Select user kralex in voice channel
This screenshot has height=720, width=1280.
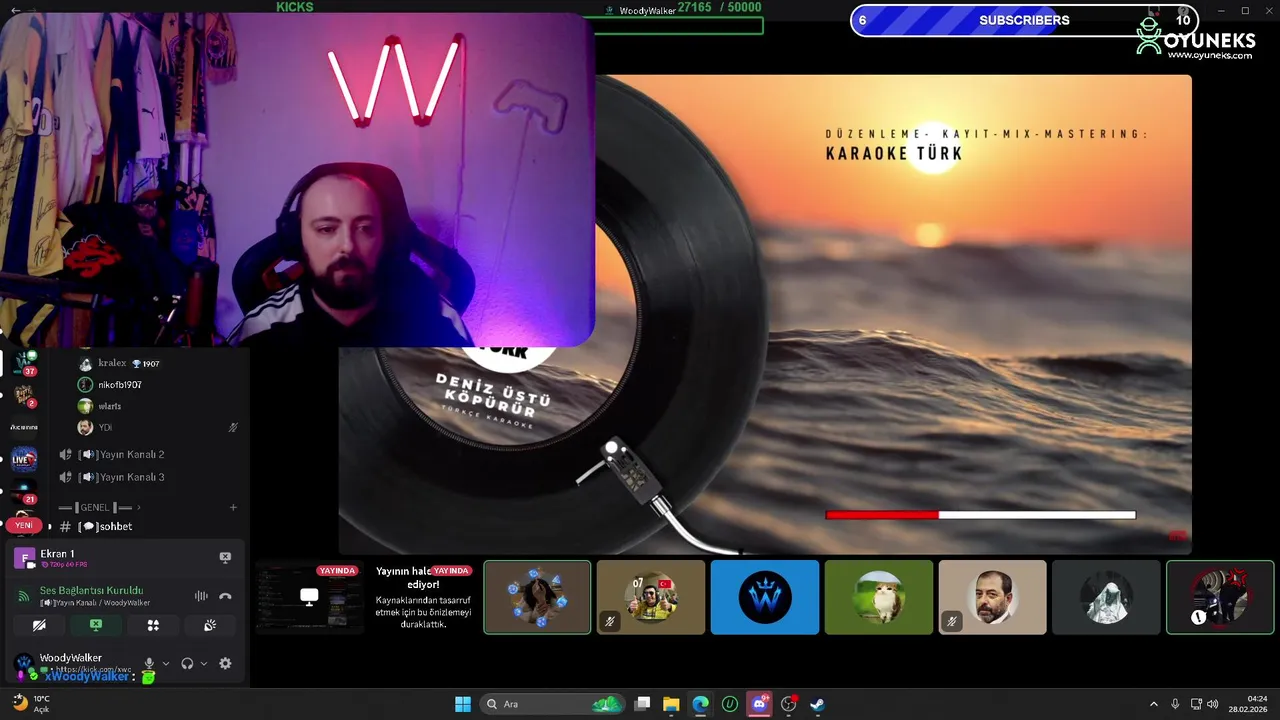click(112, 364)
